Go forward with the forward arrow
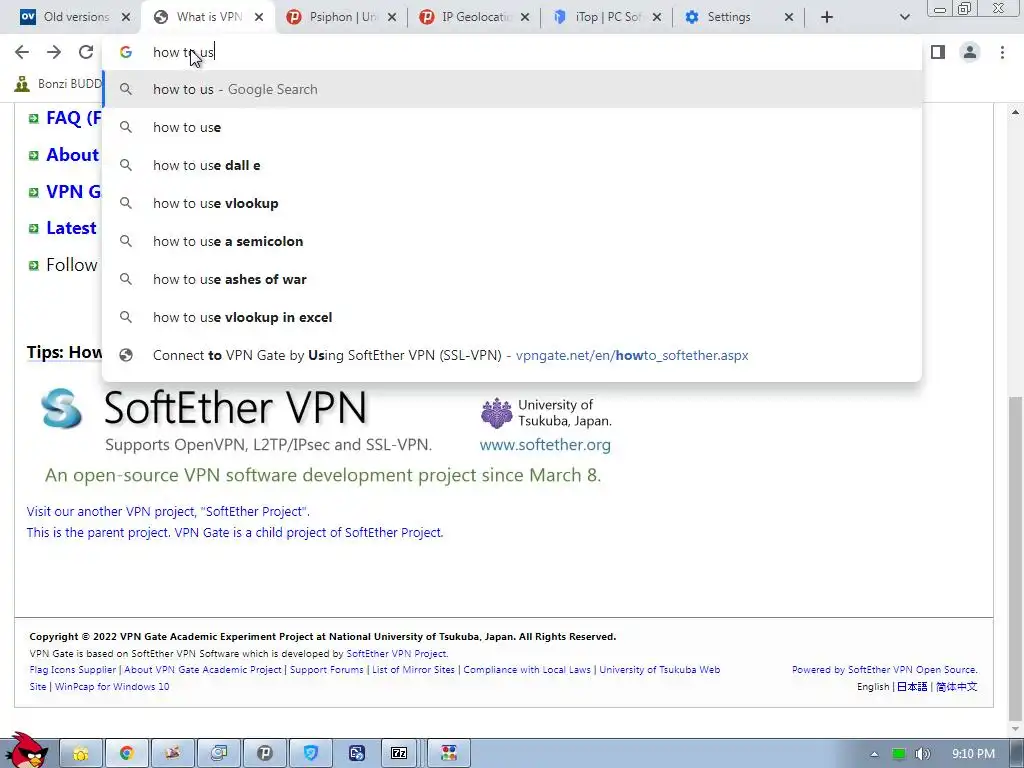The image size is (1024, 768). click(x=54, y=52)
